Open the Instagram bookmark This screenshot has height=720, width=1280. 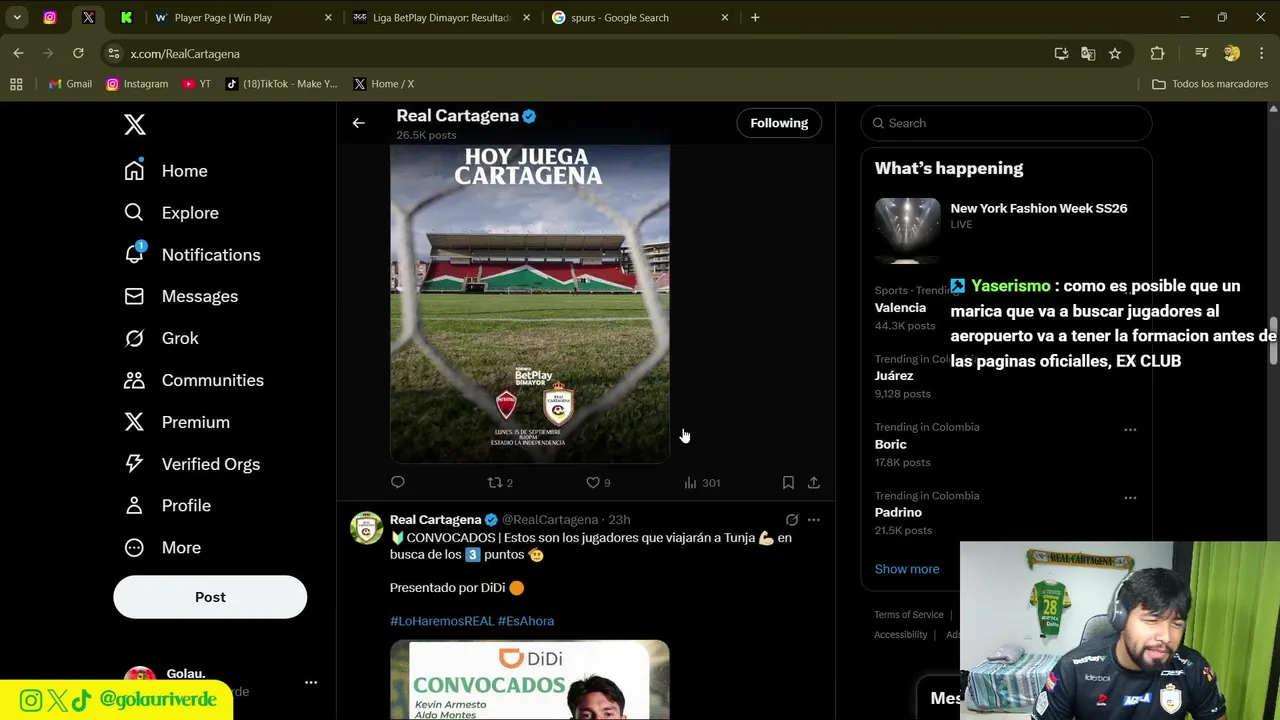pos(137,84)
